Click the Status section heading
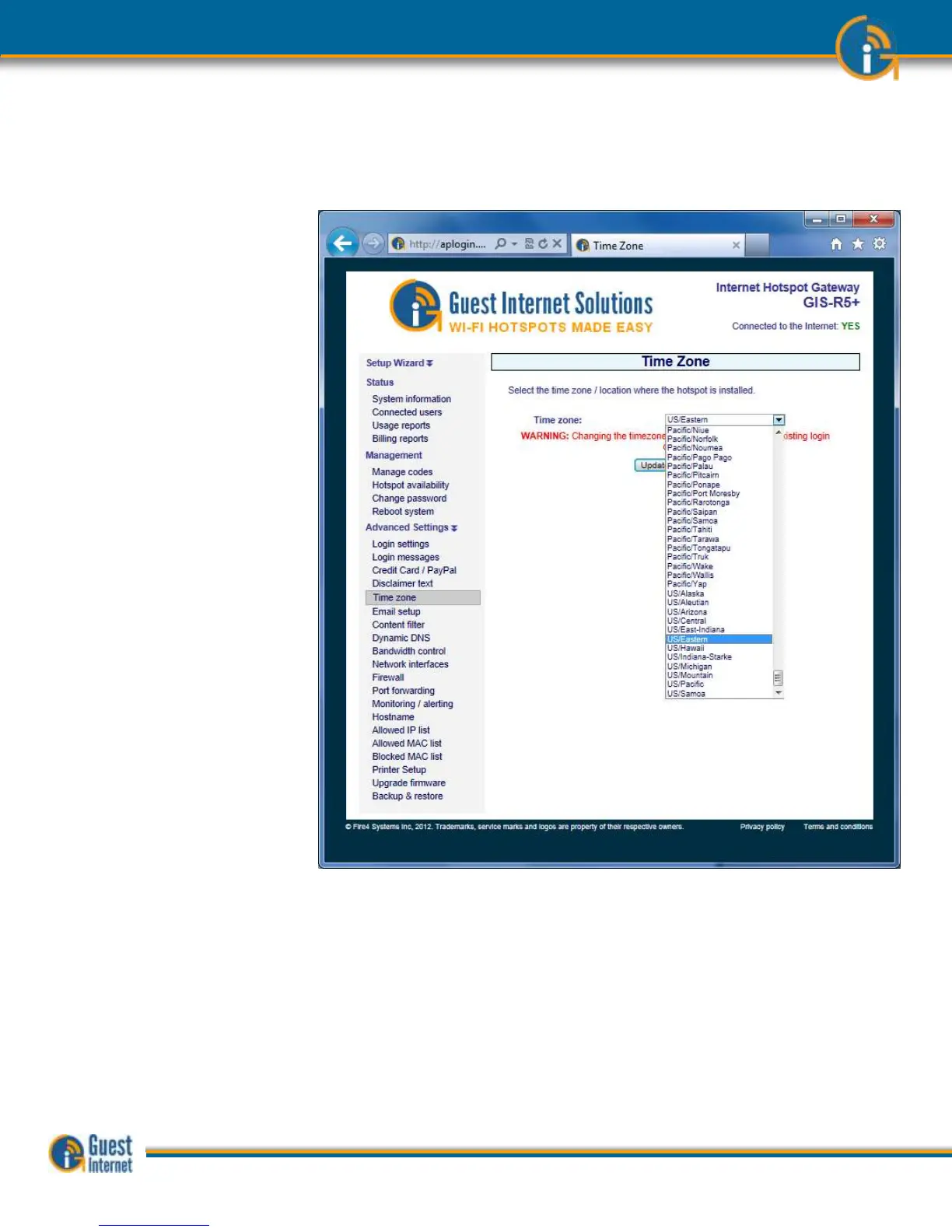The width and height of the screenshot is (952, 1232). pyautogui.click(x=380, y=383)
